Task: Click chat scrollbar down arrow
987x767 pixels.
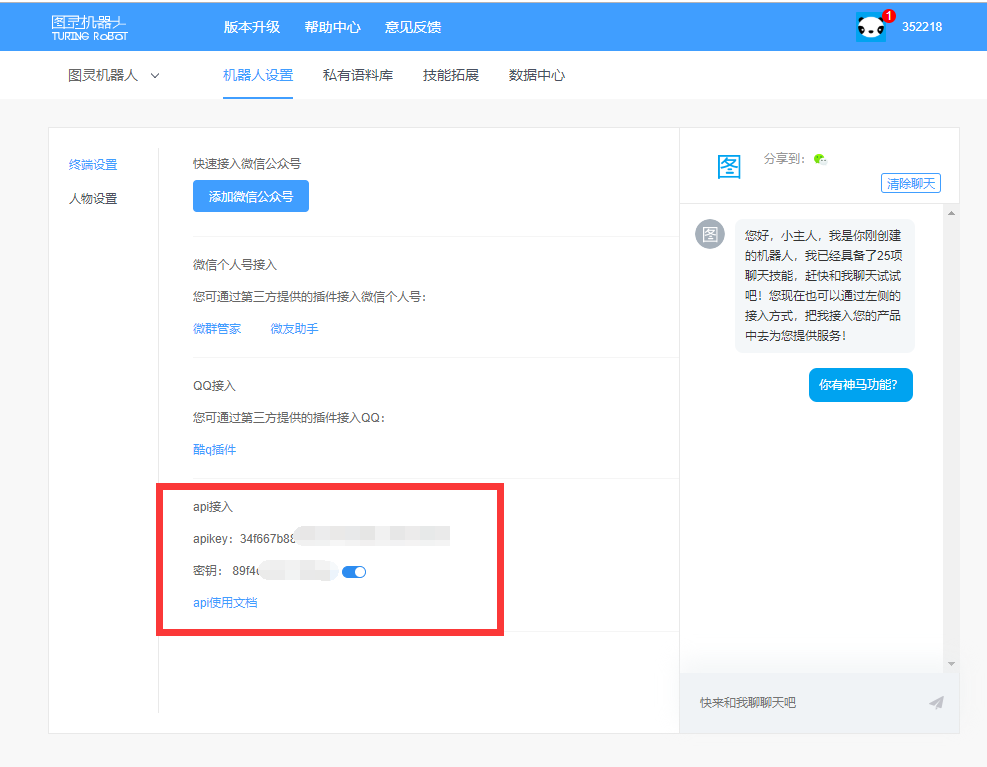Action: 951,664
